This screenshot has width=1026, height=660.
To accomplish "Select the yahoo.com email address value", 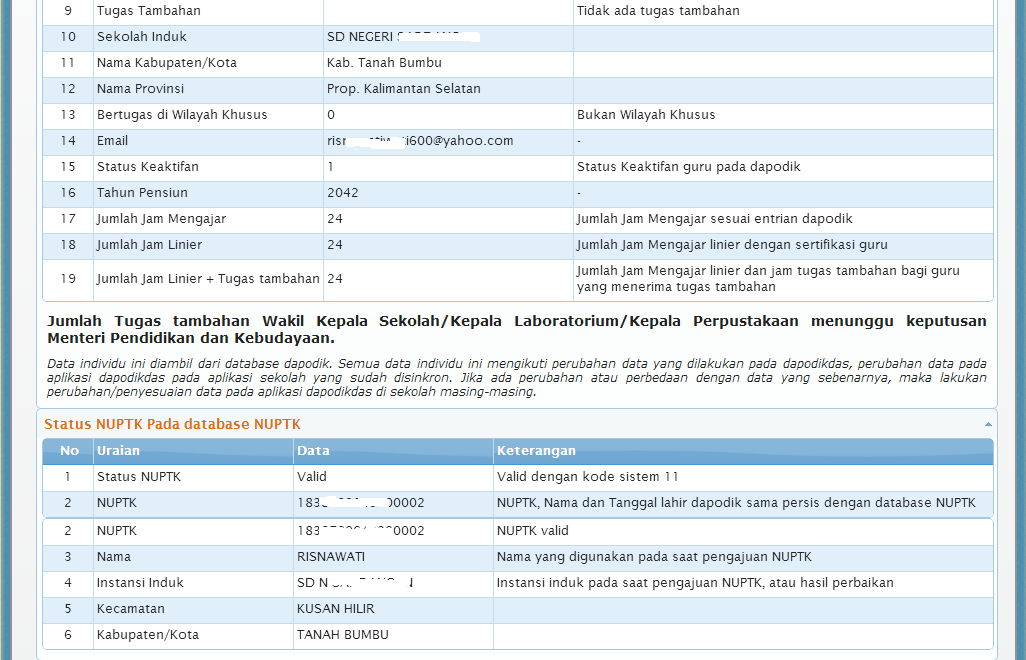I will pyautogui.click(x=419, y=141).
